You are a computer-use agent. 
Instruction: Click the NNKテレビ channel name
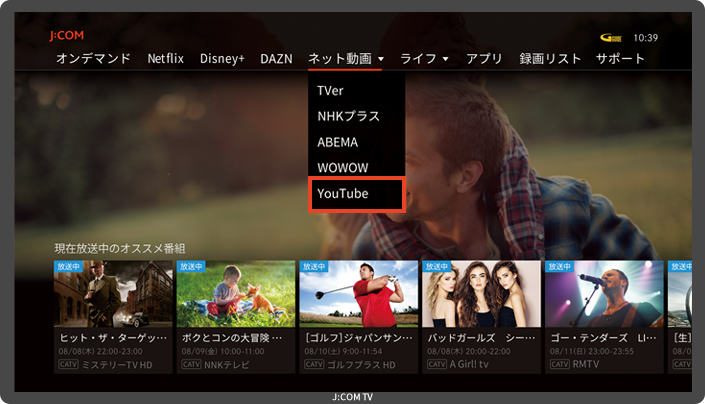pos(227,365)
